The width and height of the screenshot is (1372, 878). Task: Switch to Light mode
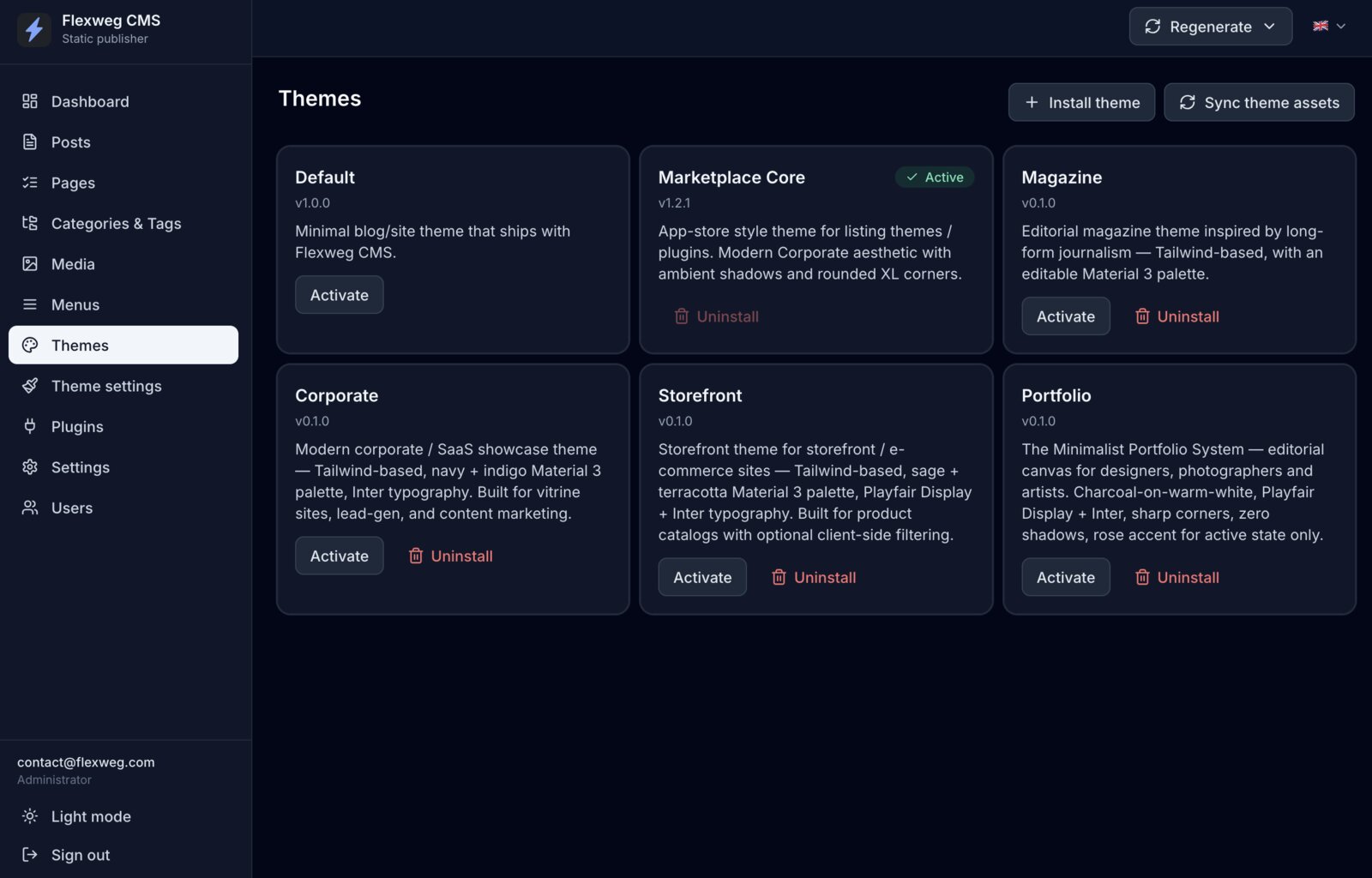123,816
